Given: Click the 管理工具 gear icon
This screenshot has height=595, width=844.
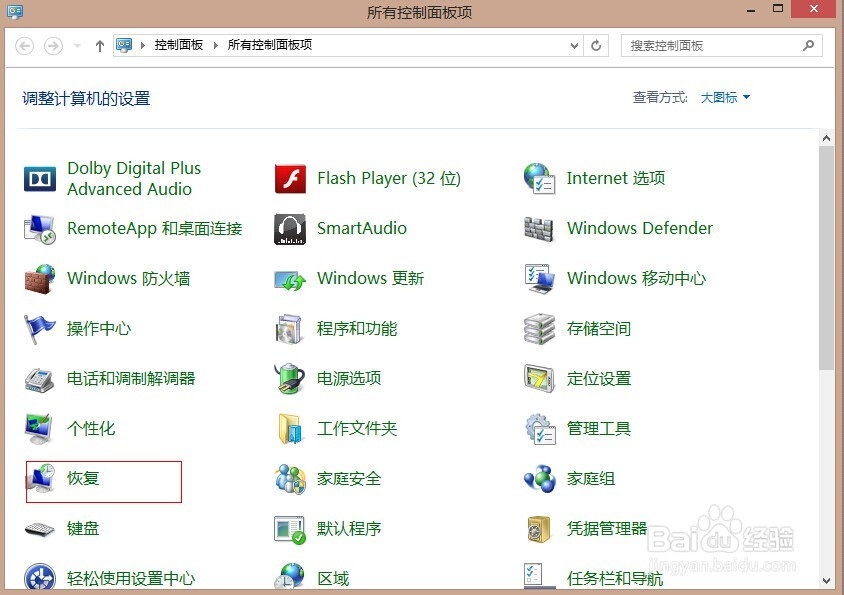Looking at the screenshot, I should [x=540, y=429].
